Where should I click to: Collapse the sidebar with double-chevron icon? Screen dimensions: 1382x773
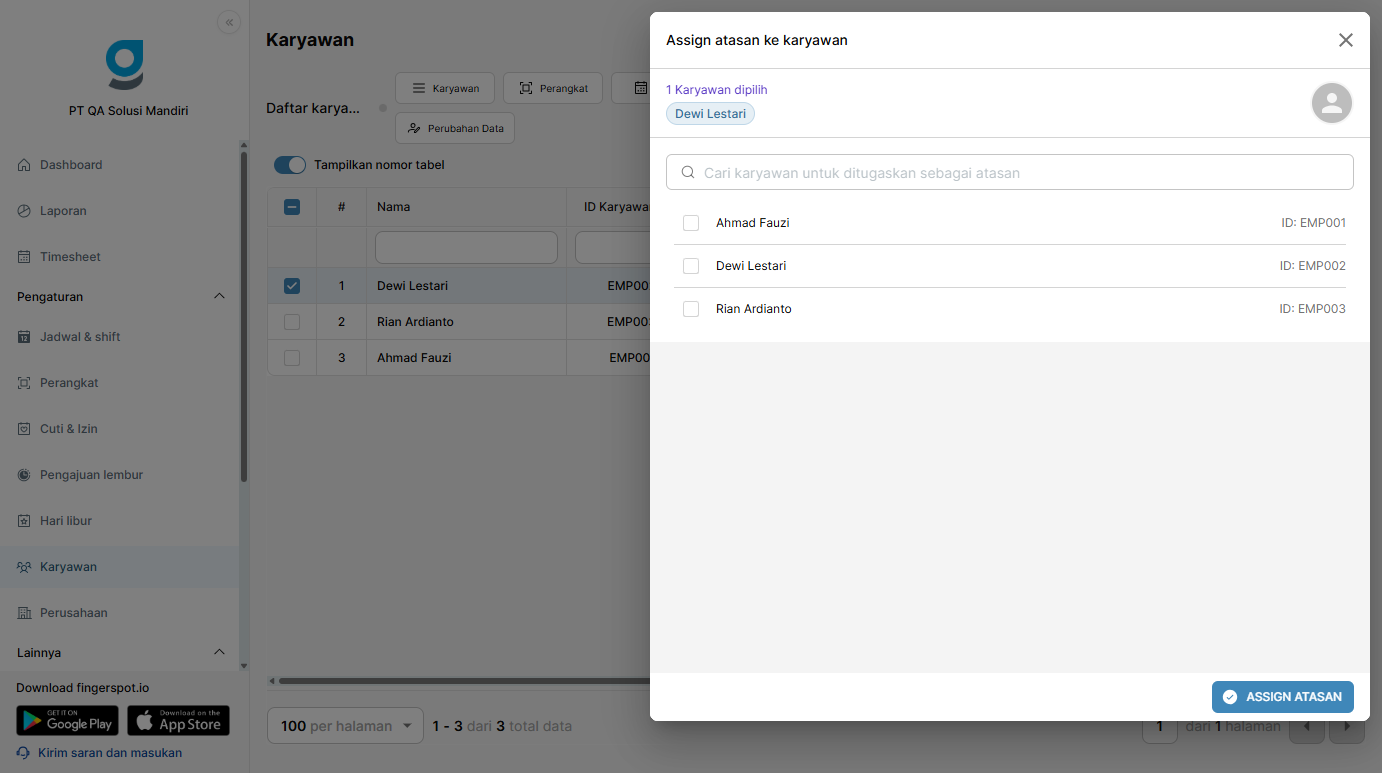[x=229, y=23]
